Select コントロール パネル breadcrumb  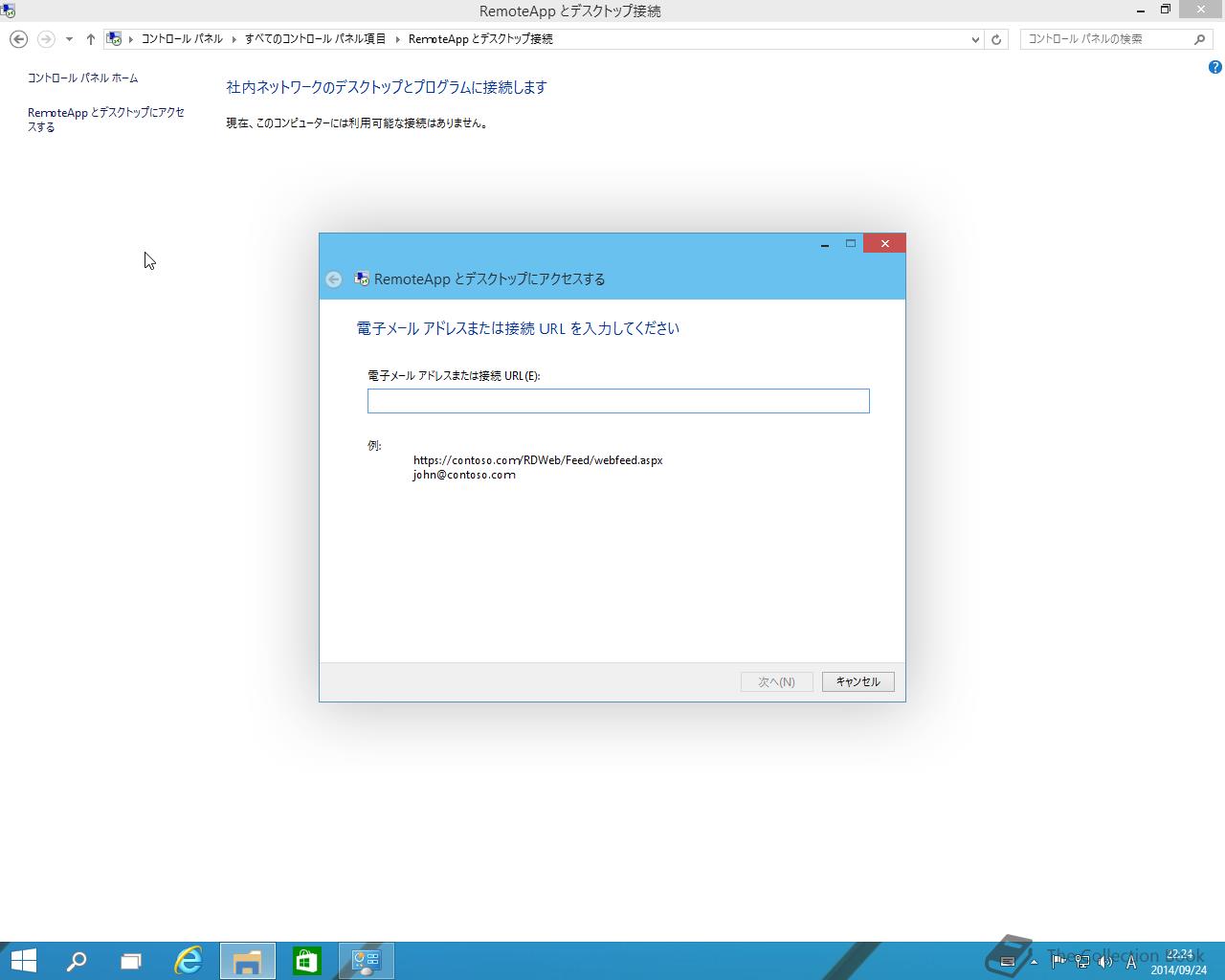(x=182, y=39)
